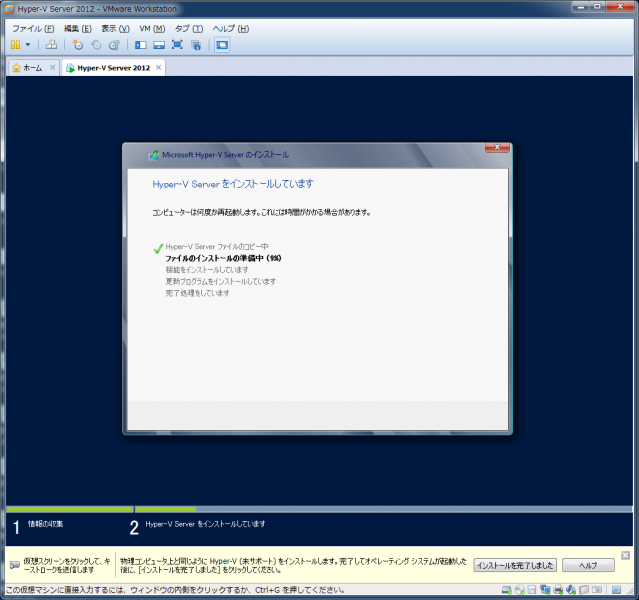The image size is (639, 600).
Task: Open the 編集 (E) menu
Action: point(78,29)
